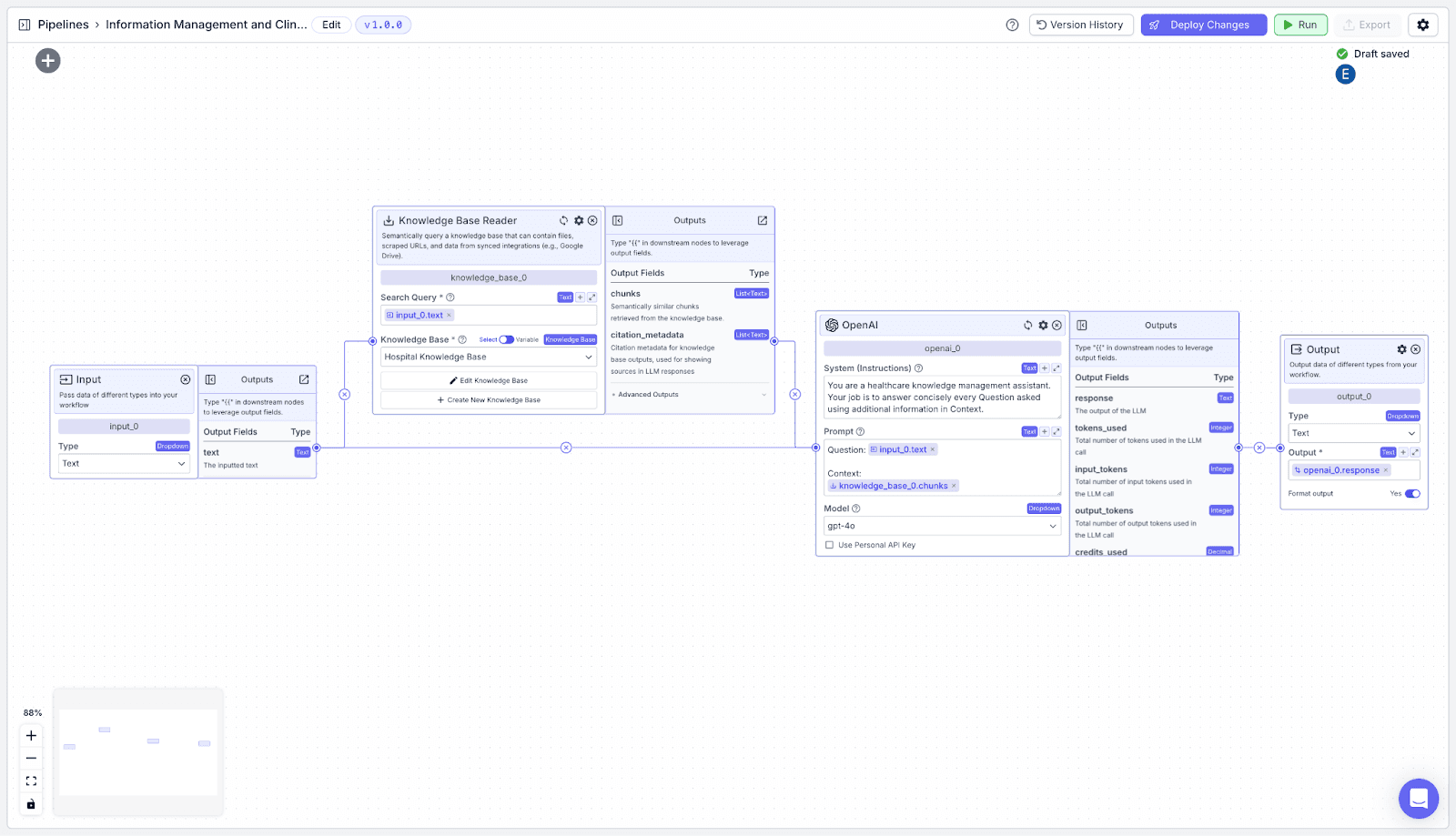This screenshot has width=1456, height=836.
Task: Click the v1.0.0 version badge
Action: (383, 25)
